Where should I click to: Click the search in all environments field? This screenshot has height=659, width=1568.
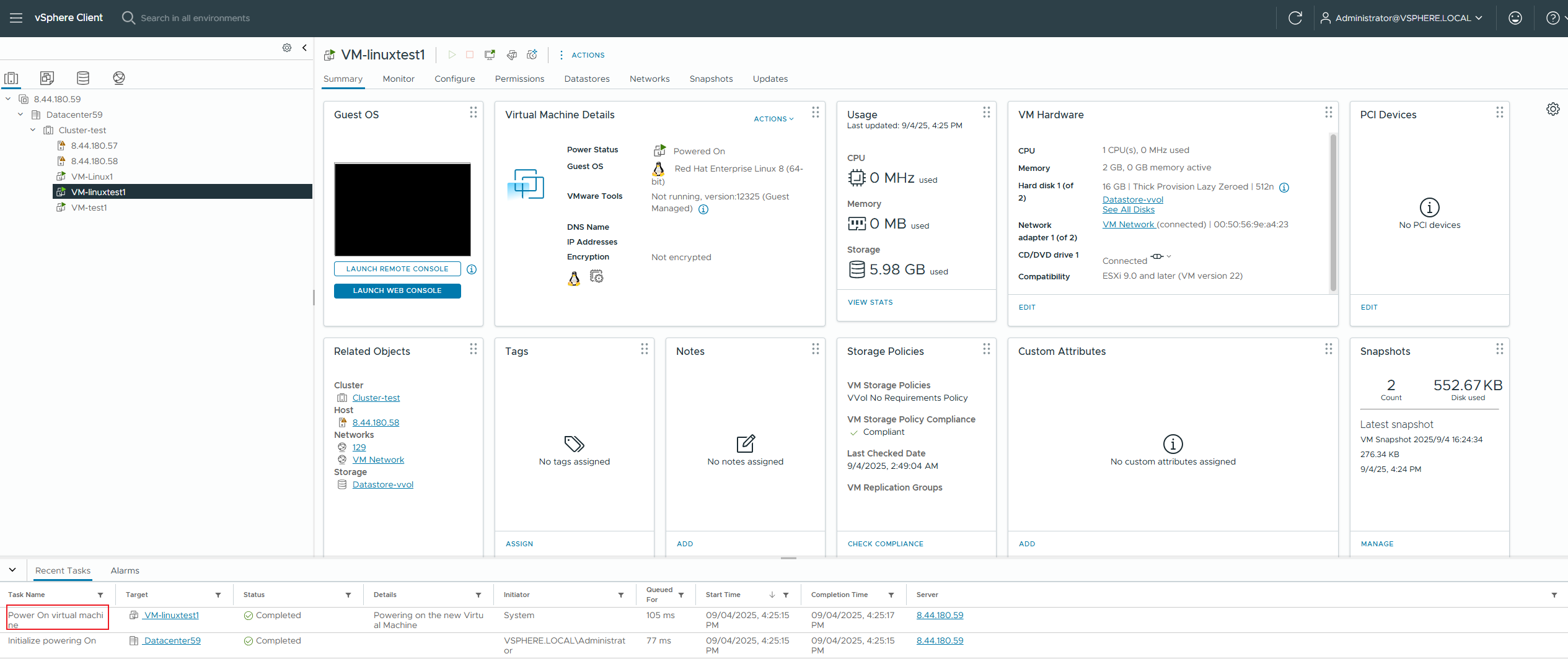195,18
